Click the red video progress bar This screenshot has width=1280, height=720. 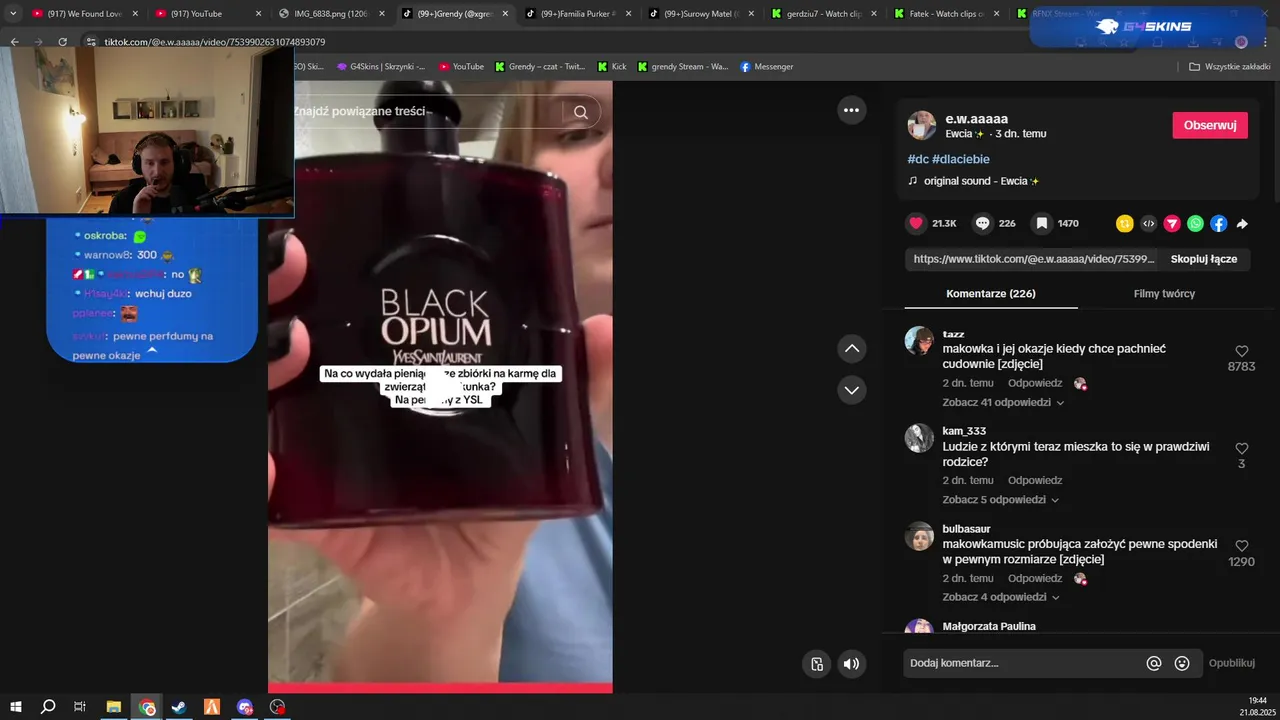coord(440,688)
